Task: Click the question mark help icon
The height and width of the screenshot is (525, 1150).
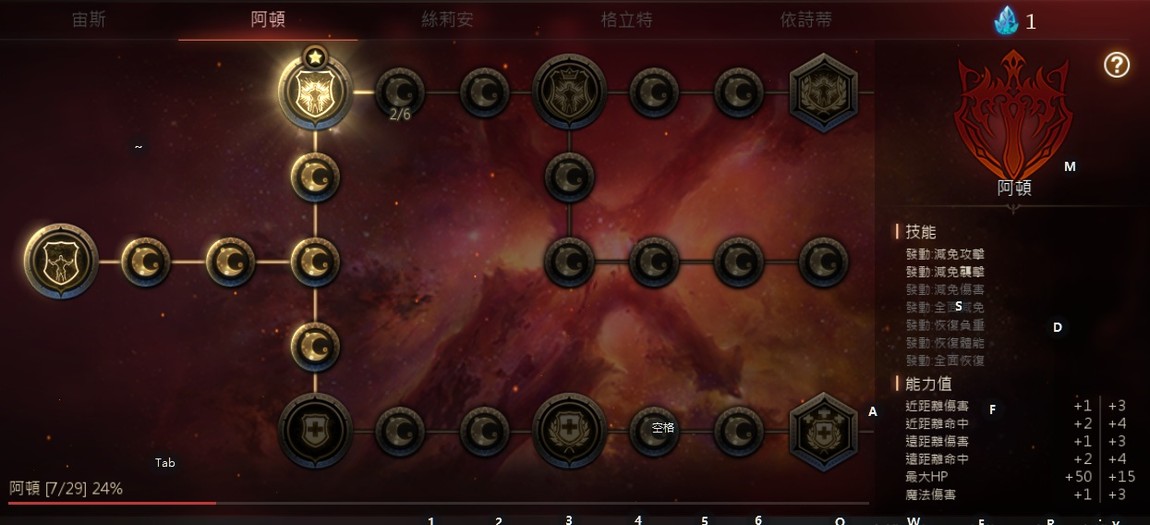Action: [x=1116, y=65]
